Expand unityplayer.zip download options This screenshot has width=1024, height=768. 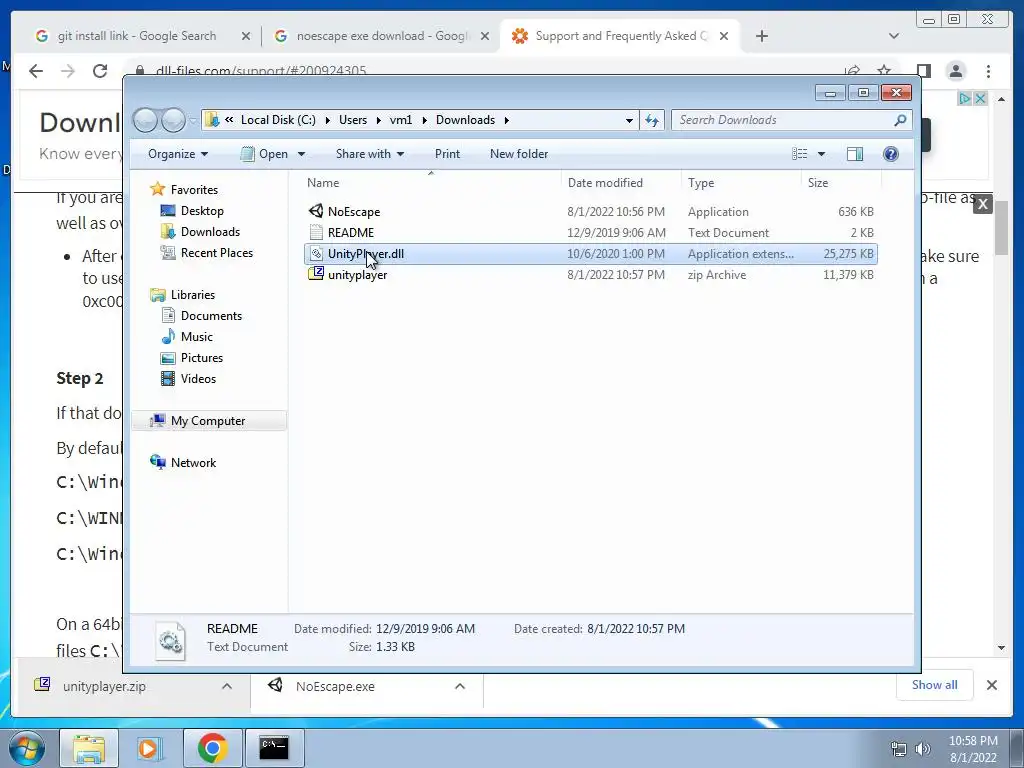pos(227,686)
